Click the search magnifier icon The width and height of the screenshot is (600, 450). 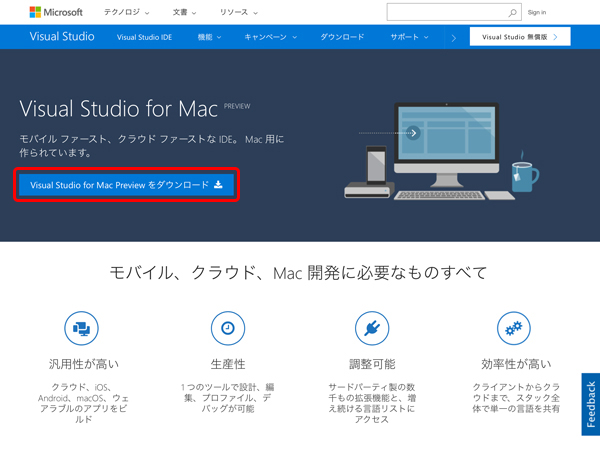(x=512, y=13)
